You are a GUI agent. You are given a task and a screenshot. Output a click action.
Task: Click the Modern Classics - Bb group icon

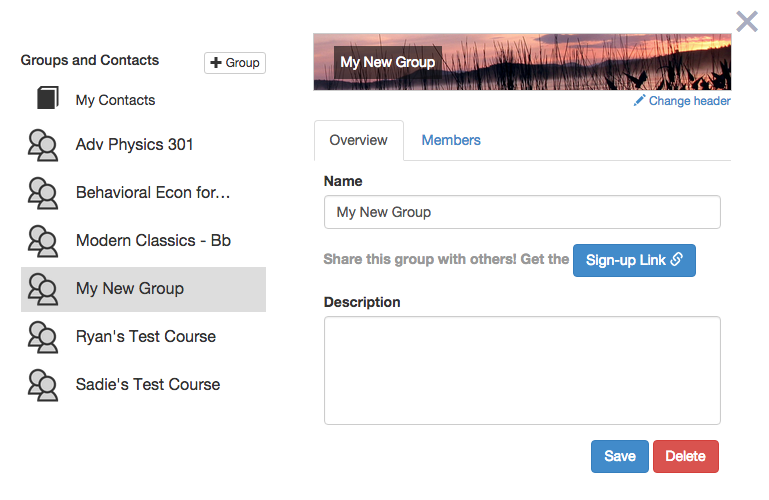[x=43, y=242]
